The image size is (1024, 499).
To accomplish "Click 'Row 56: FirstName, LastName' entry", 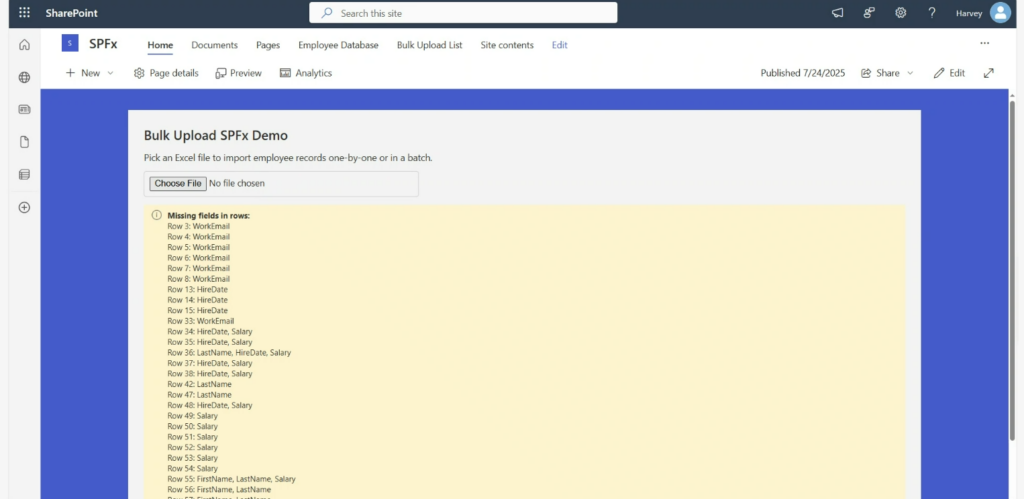I will (x=219, y=489).
